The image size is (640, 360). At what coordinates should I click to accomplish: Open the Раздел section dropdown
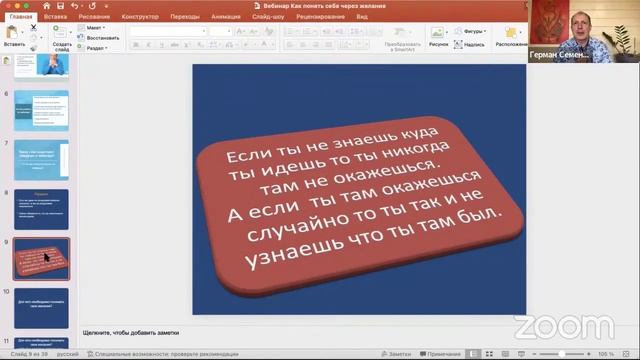pyautogui.click(x=93, y=48)
